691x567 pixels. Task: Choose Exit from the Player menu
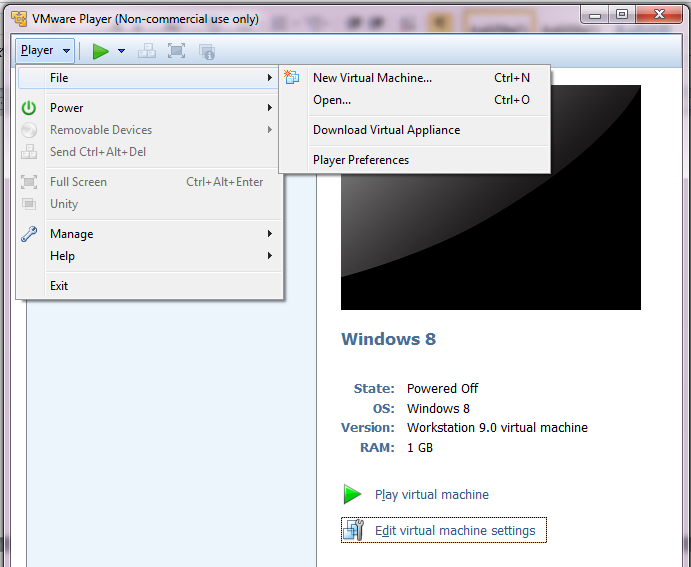click(x=149, y=286)
